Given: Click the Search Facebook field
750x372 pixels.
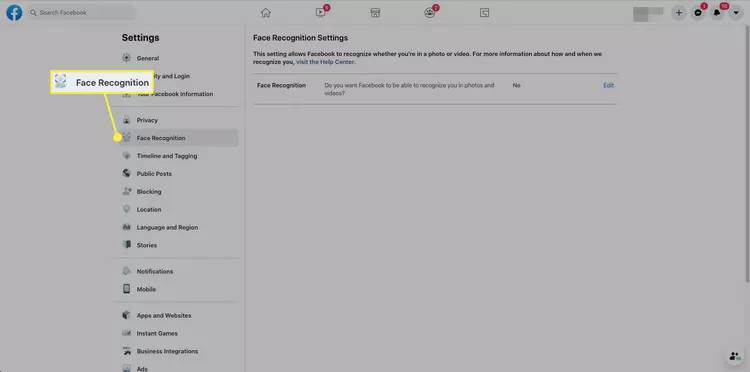Looking at the screenshot, I should click(x=81, y=13).
